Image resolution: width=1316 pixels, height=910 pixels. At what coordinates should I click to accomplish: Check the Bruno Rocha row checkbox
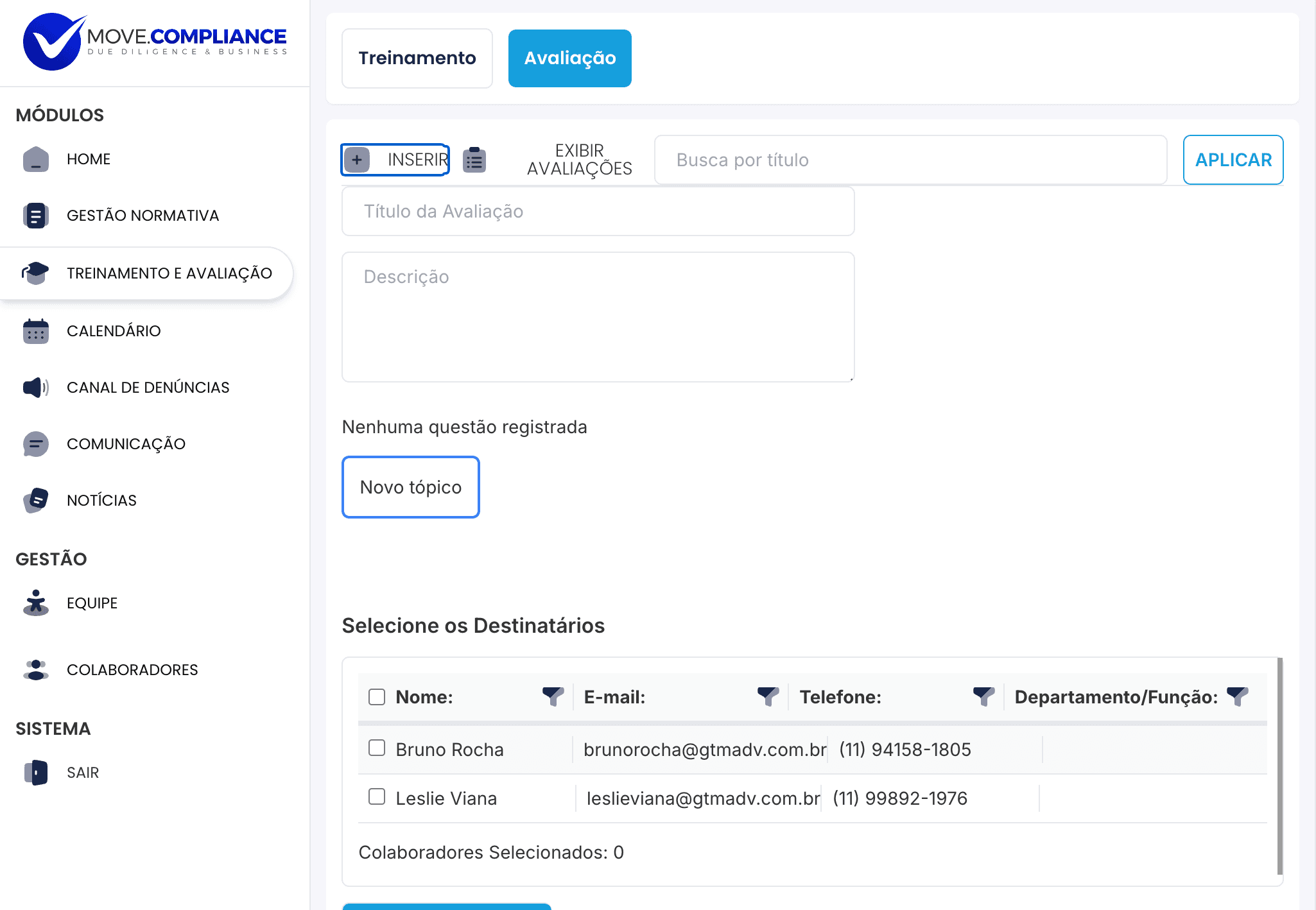[377, 748]
